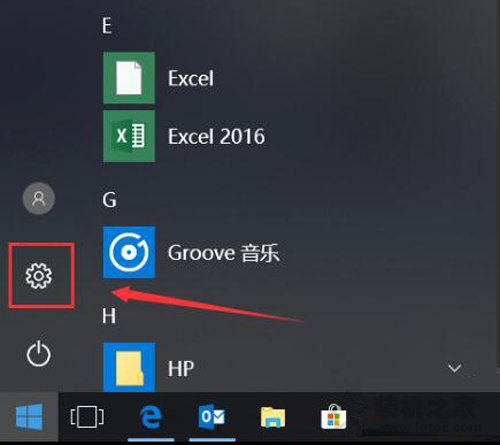The image size is (500, 445).
Task: Open the app labeled Excel
Action: coord(191,78)
